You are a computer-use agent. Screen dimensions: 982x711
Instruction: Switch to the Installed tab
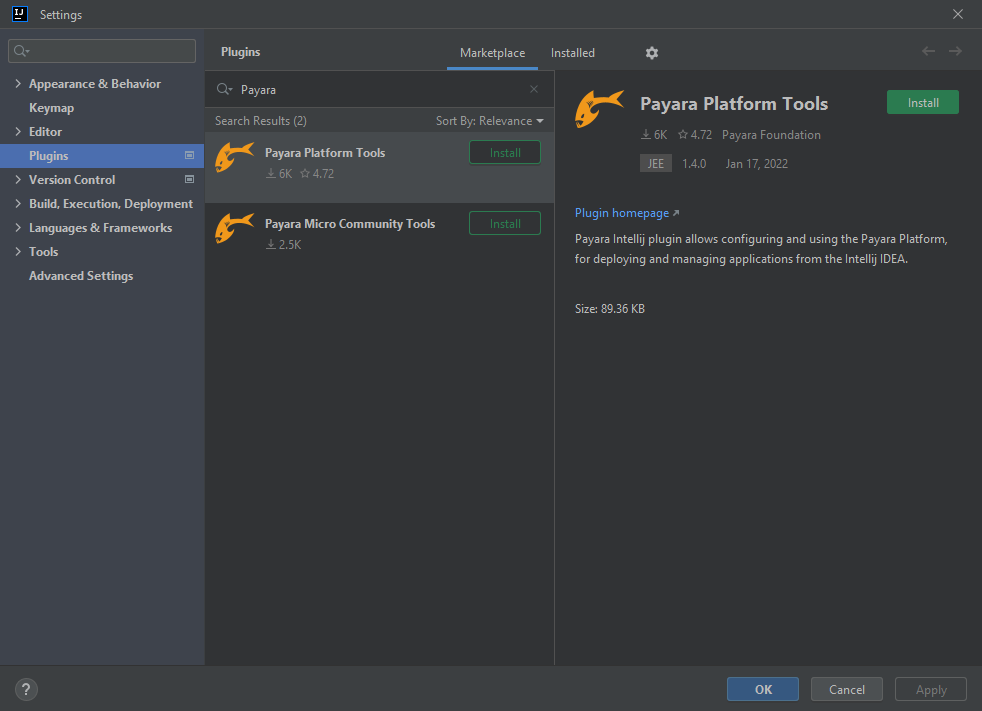click(572, 52)
